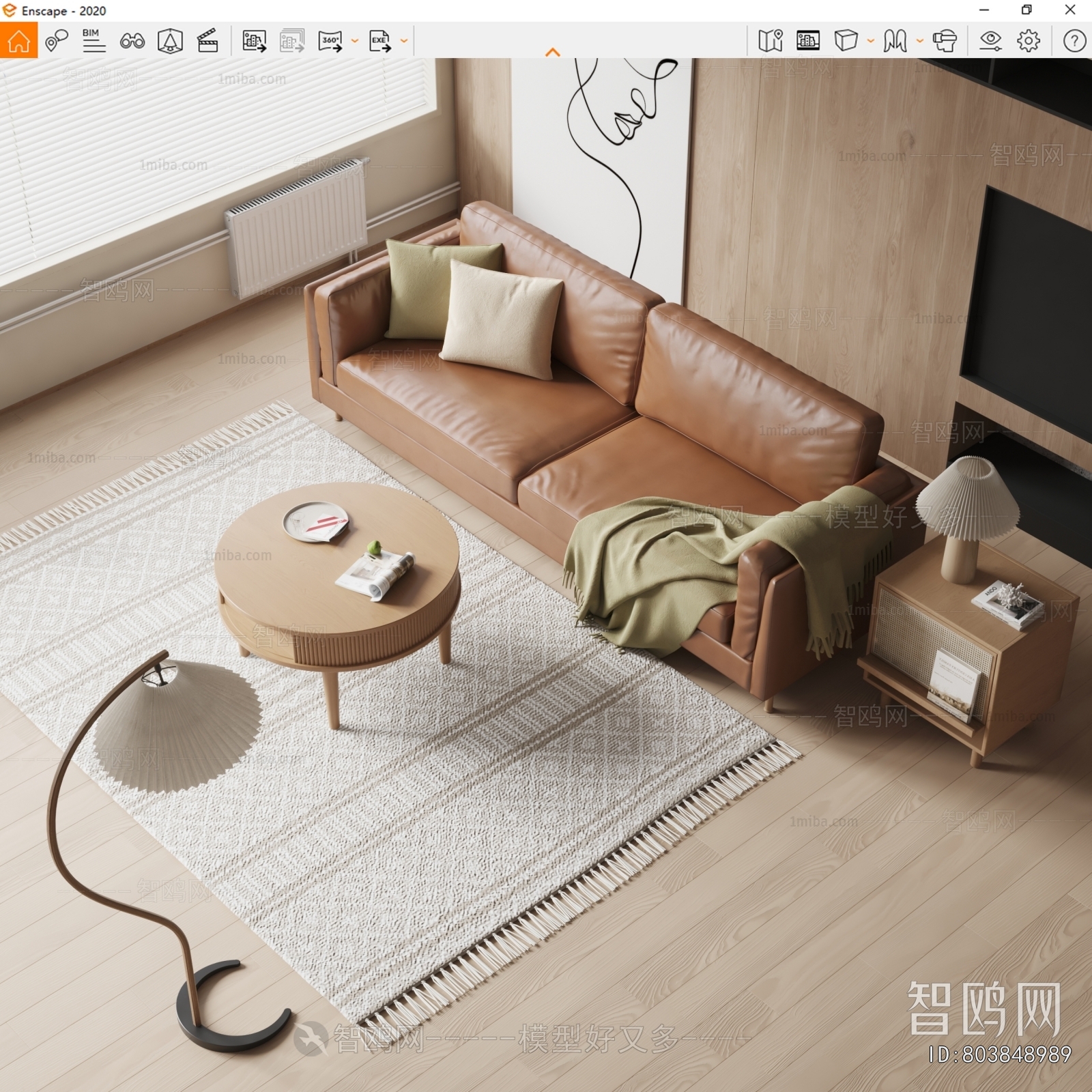Open view management binoculars icon

pyautogui.click(x=132, y=41)
